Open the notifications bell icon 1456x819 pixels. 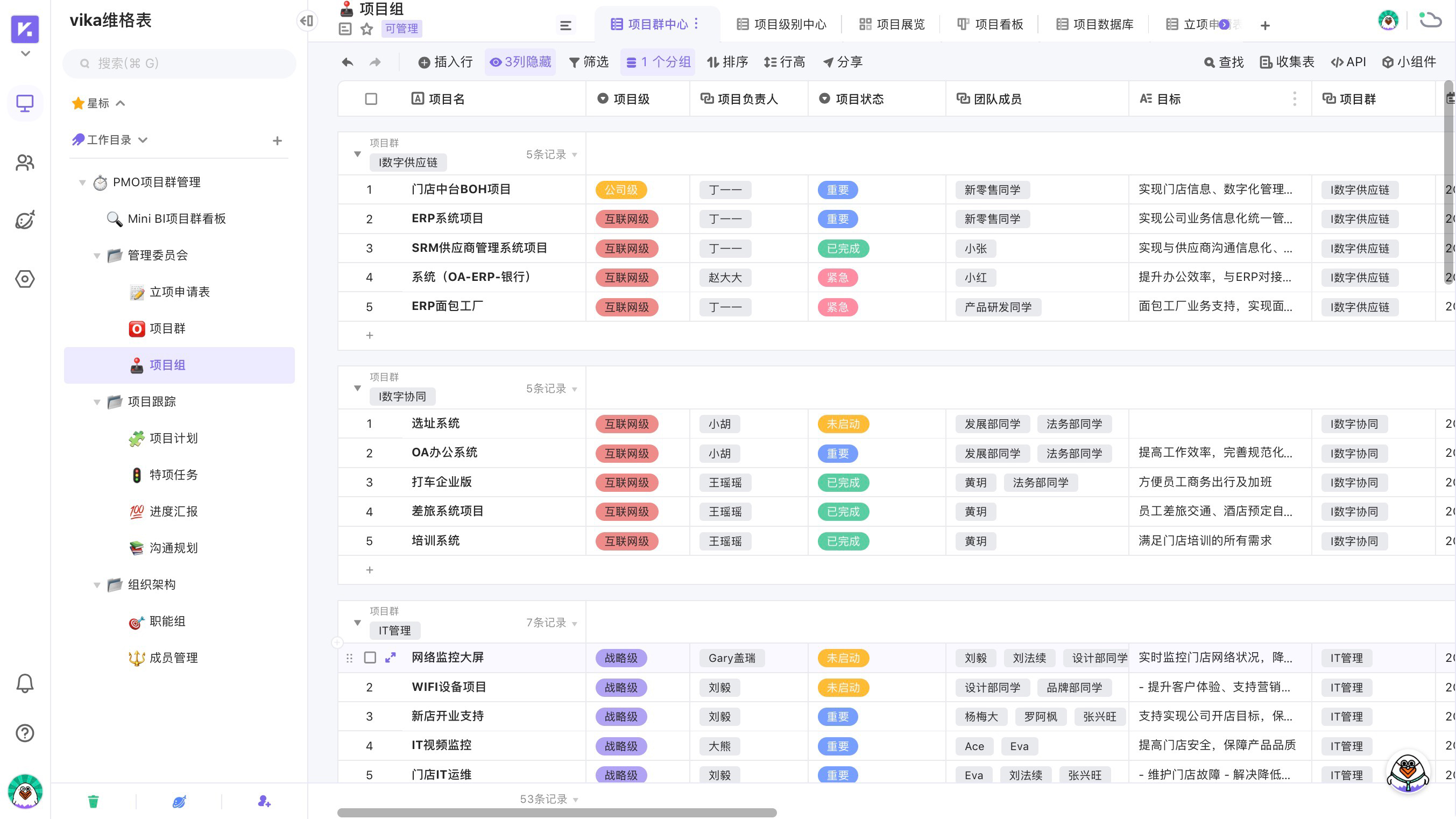pyautogui.click(x=25, y=682)
